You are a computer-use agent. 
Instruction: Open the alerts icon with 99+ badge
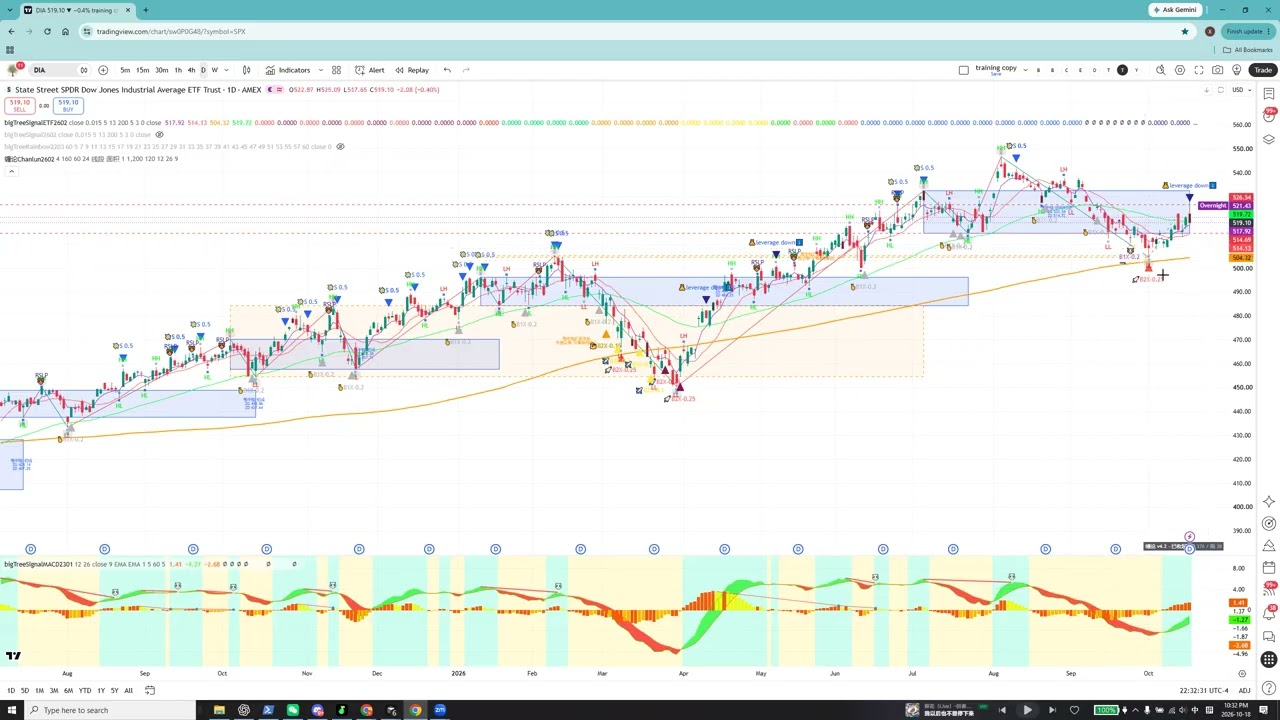[x=1269, y=116]
